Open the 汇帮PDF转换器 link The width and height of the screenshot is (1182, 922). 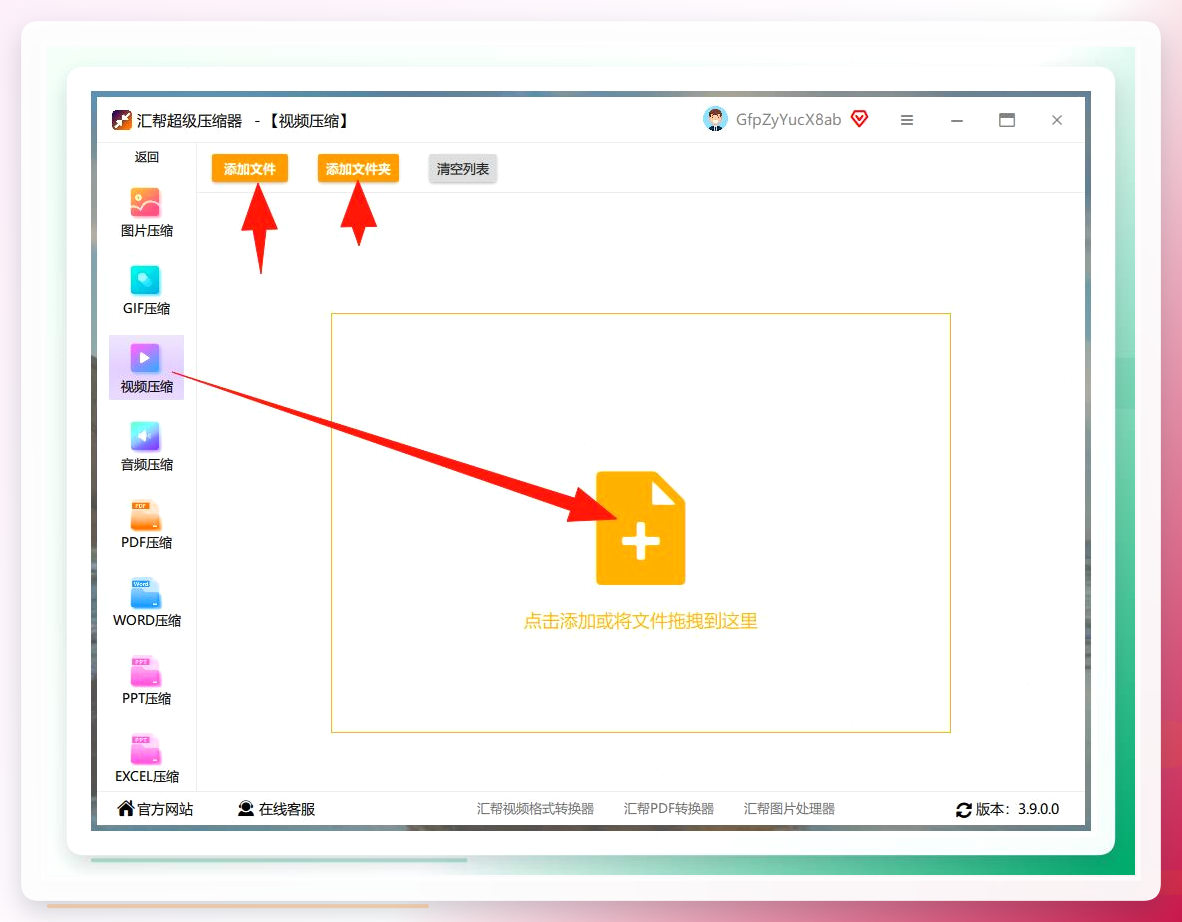tap(669, 809)
